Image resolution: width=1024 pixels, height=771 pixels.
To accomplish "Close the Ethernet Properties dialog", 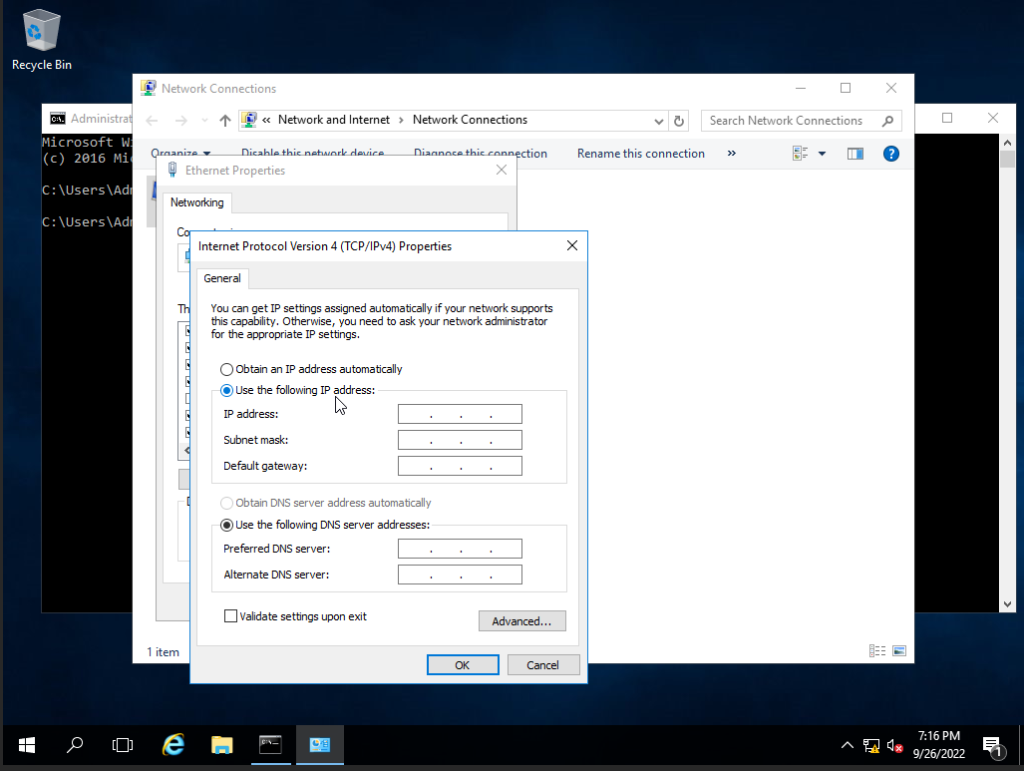I will pos(501,170).
